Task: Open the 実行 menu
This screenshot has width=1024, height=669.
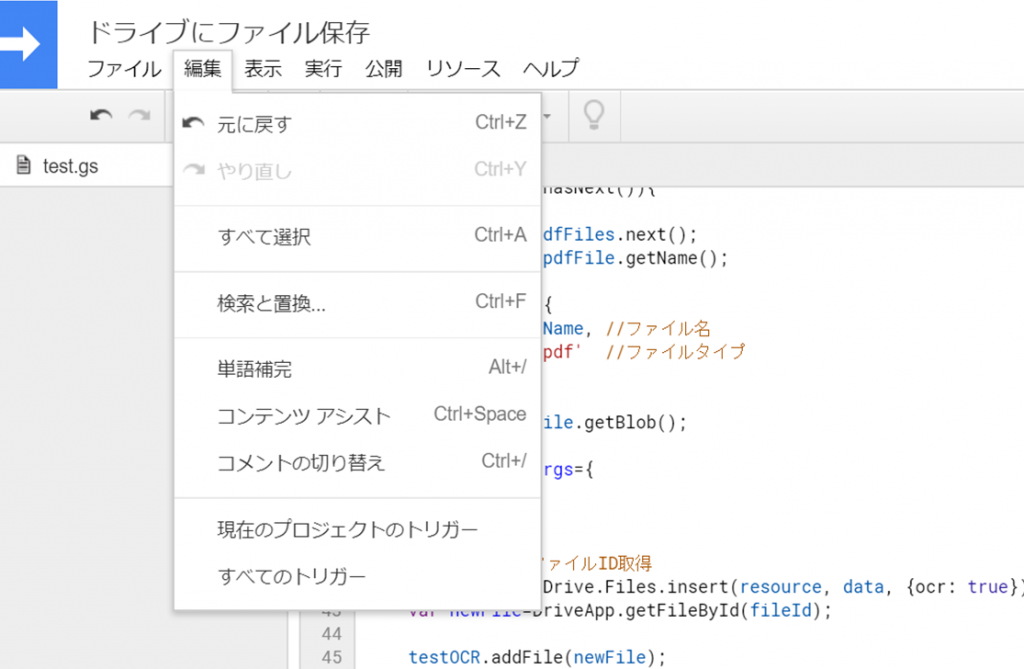Action: click(x=323, y=69)
